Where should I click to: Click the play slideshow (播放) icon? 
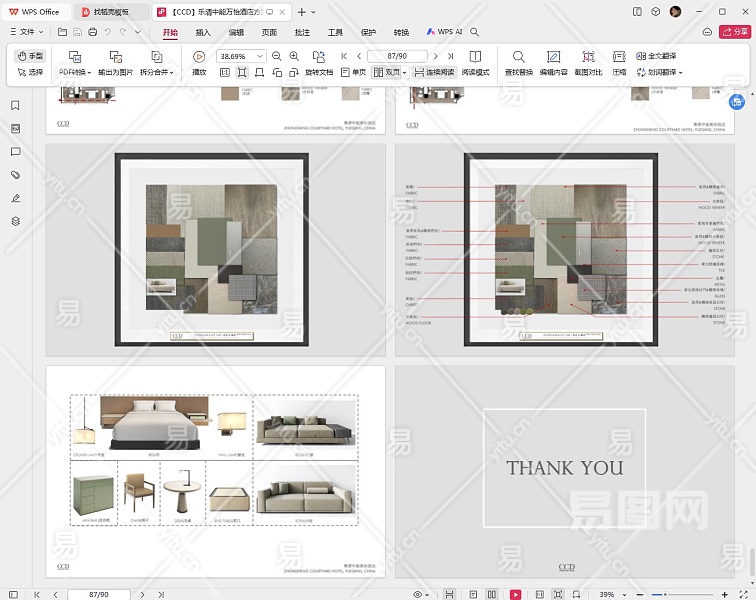click(199, 57)
